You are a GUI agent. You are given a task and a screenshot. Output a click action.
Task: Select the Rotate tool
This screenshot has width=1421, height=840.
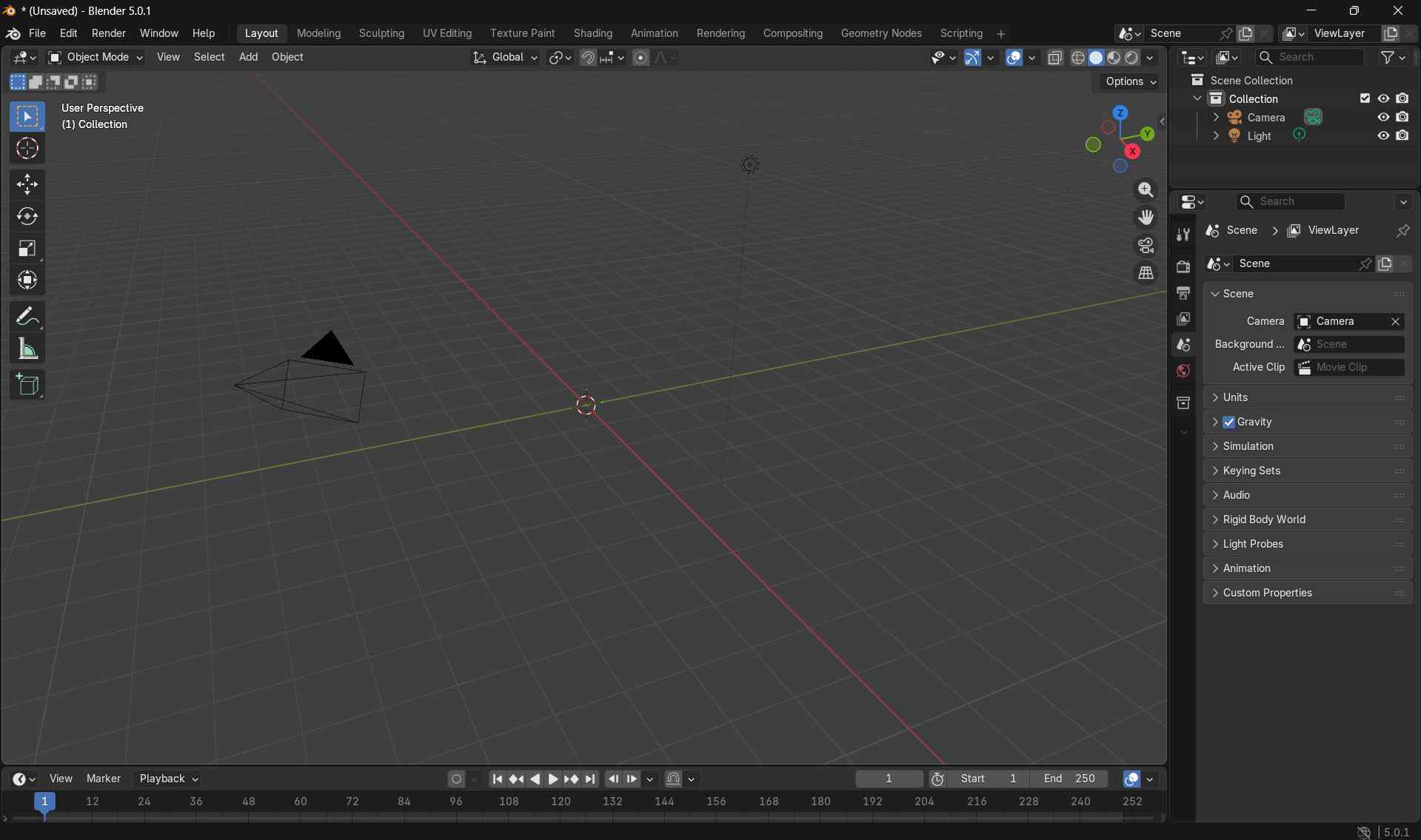pos(27,217)
